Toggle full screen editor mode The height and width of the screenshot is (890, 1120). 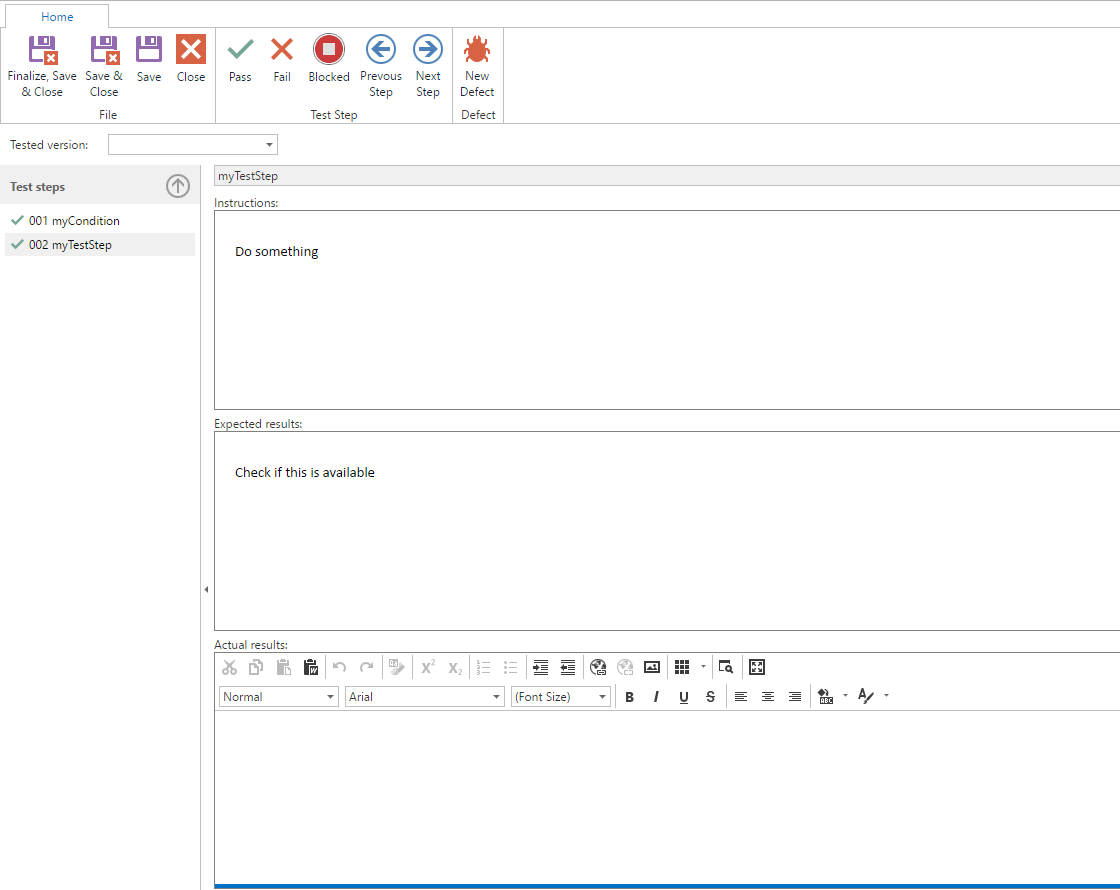(x=757, y=667)
